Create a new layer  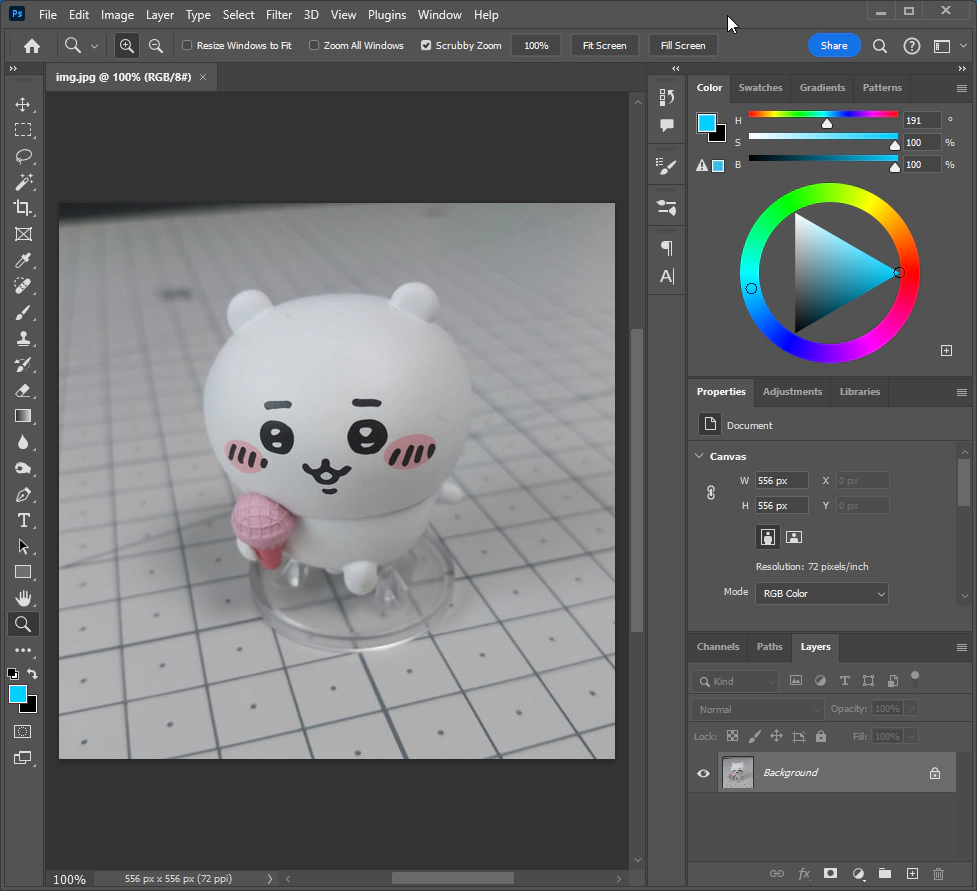point(912,874)
